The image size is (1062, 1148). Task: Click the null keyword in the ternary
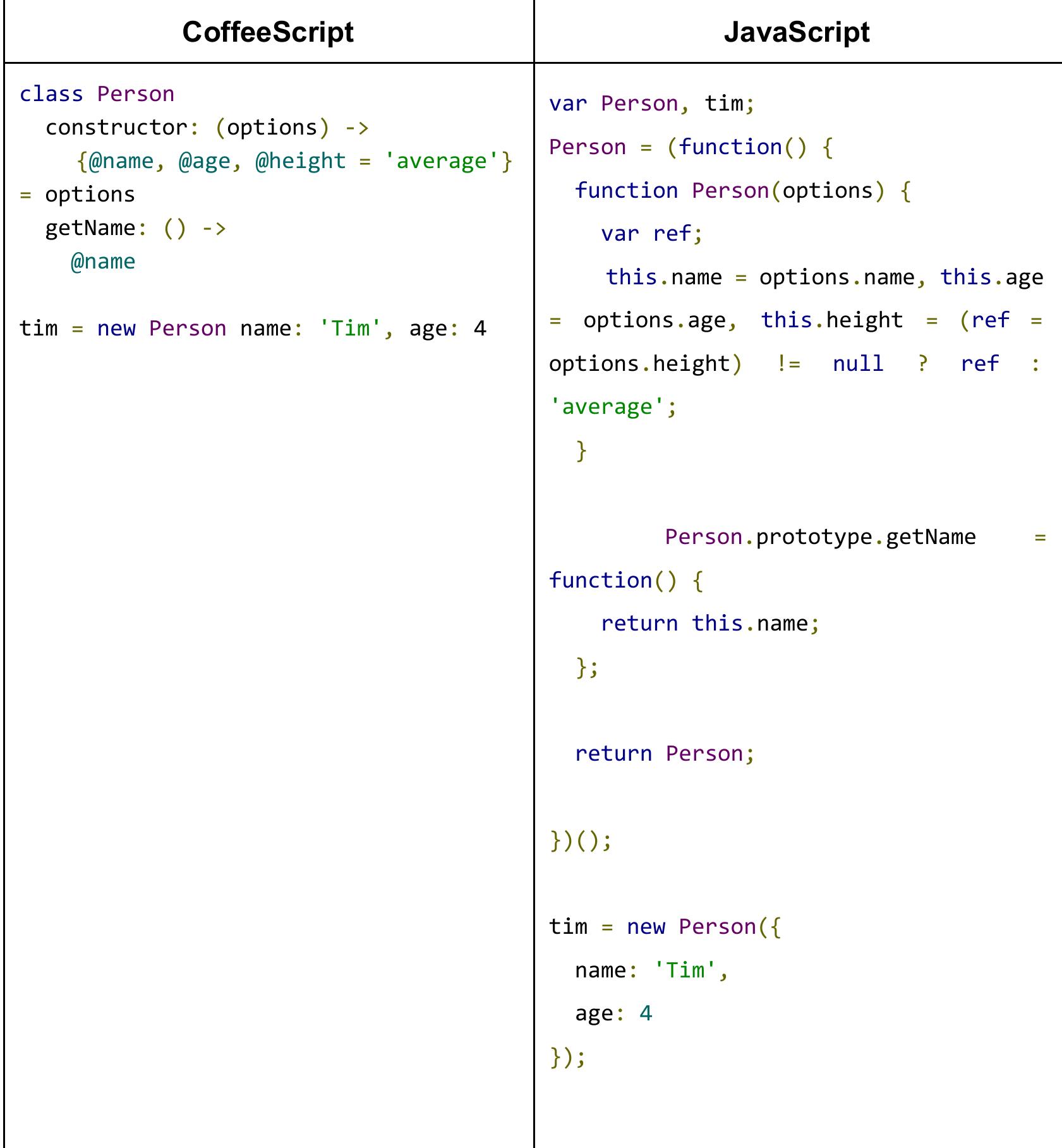point(857,363)
